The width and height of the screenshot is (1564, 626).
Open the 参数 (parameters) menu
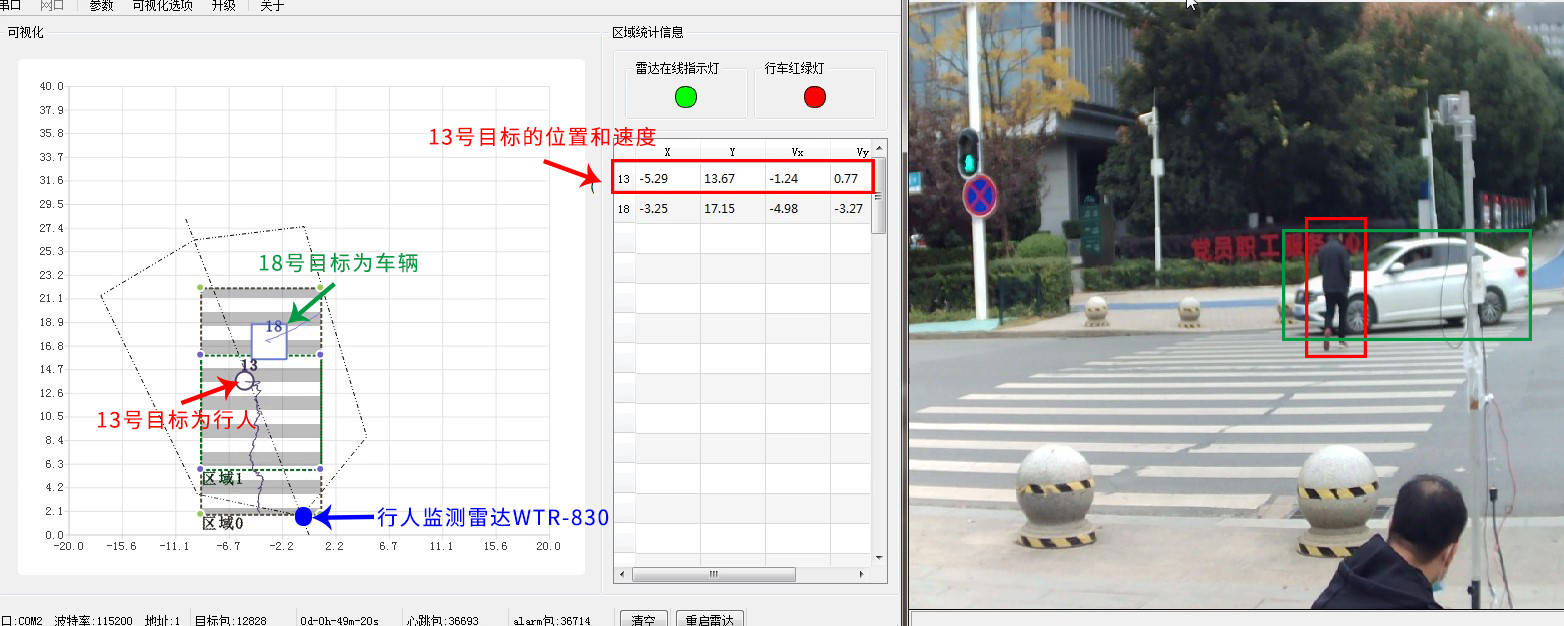coord(100,4)
